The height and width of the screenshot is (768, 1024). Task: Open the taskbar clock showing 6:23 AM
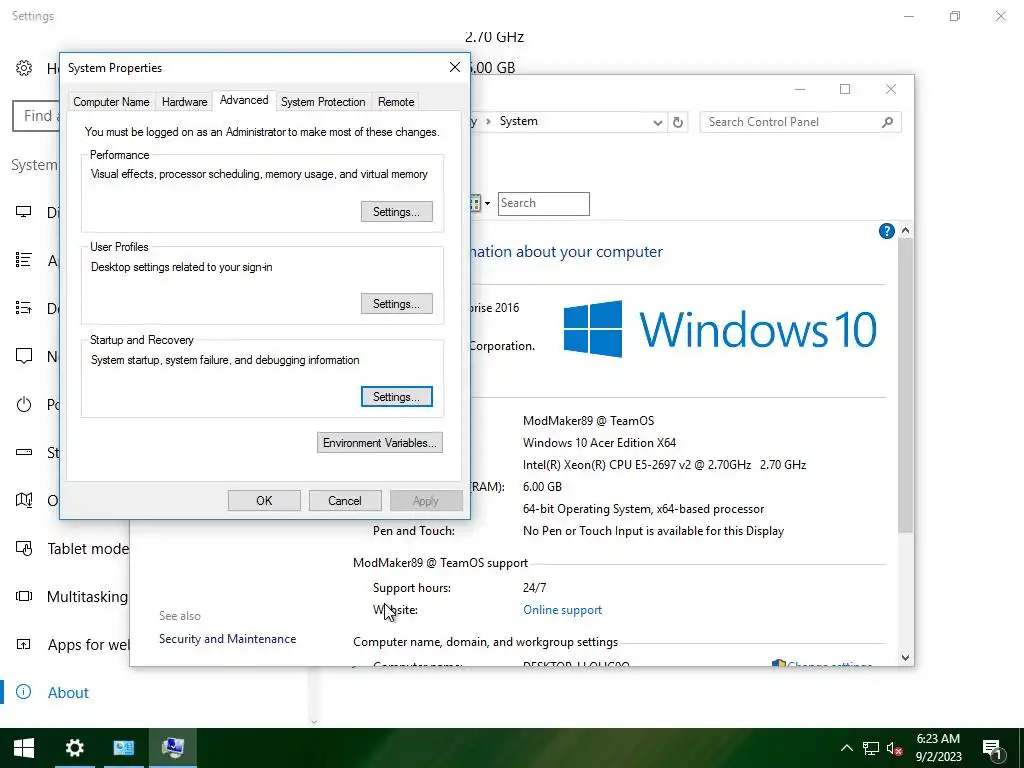938,748
